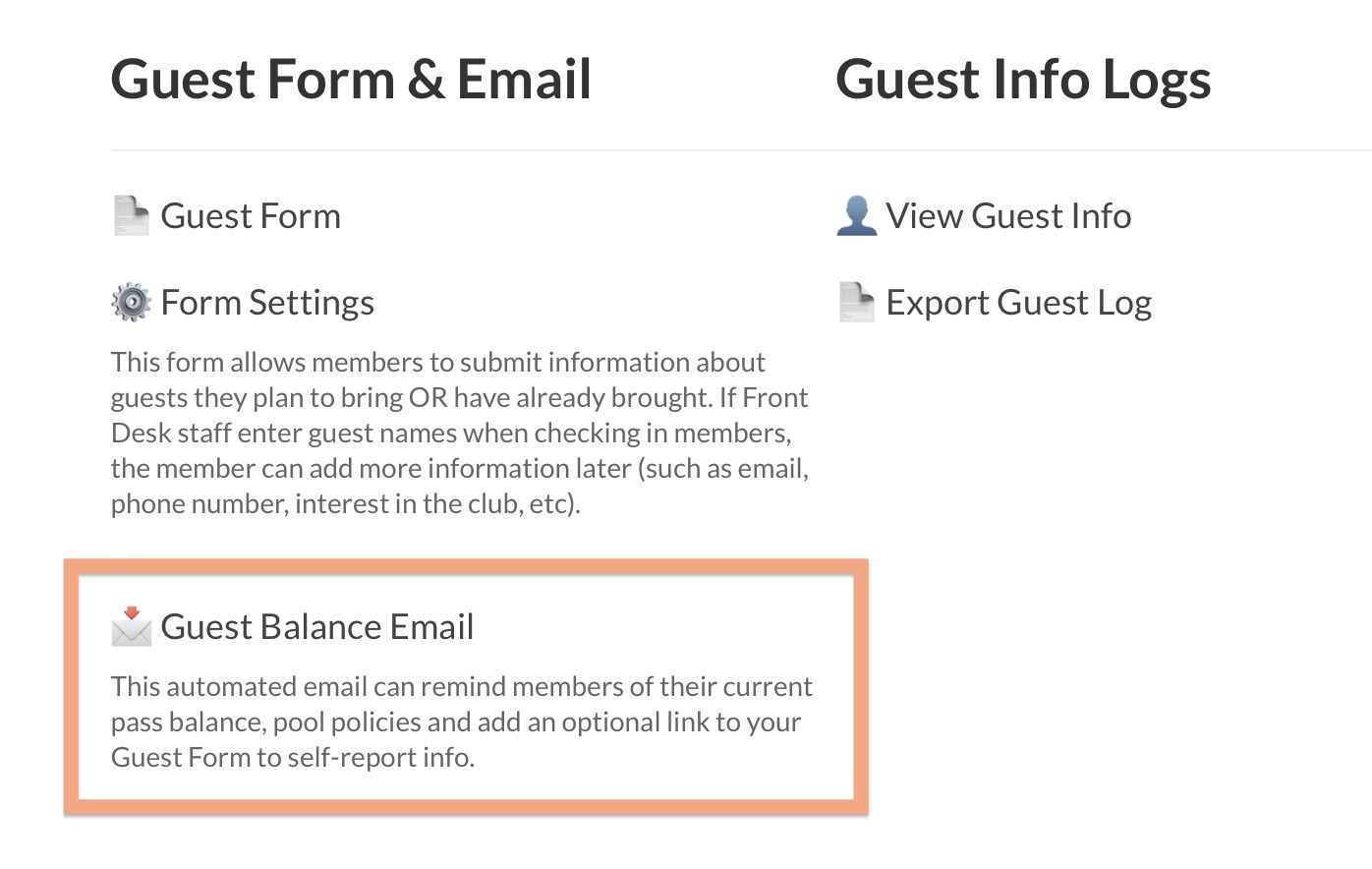Click the automated email description paragraph

coord(461,722)
